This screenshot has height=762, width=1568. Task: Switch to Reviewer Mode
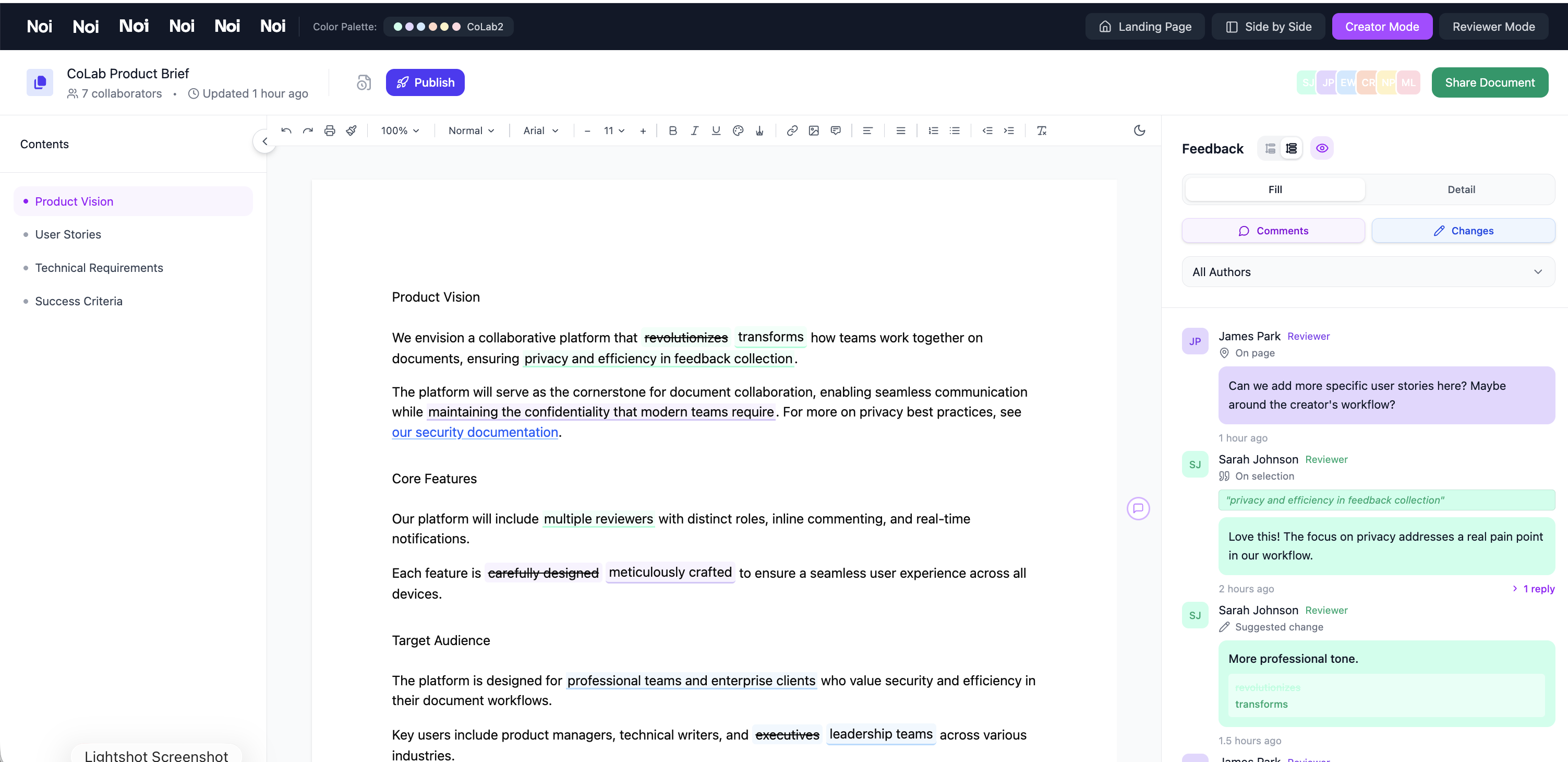1493,26
